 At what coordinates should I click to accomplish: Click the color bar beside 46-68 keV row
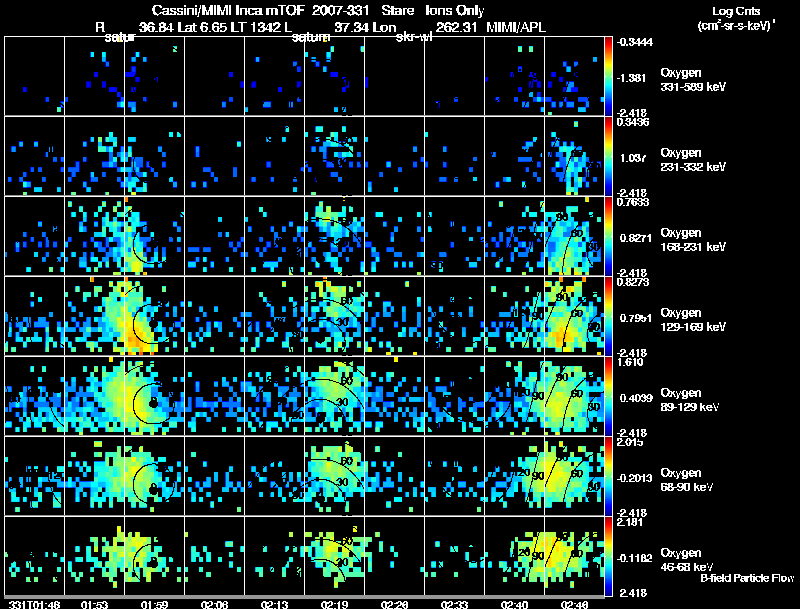(608, 556)
